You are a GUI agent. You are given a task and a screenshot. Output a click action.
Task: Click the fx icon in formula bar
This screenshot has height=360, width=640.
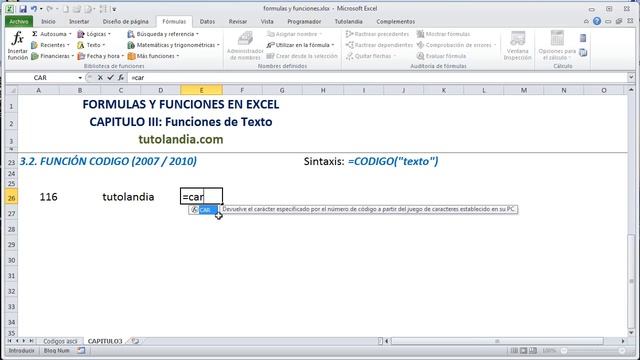(121, 77)
